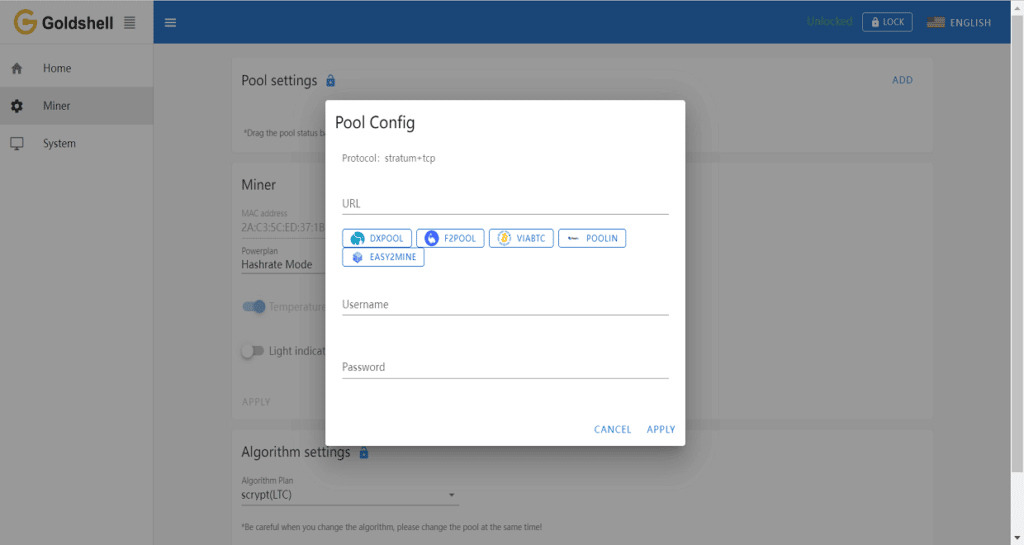
Task: Open the ENGLISH language selector
Action: (959, 22)
